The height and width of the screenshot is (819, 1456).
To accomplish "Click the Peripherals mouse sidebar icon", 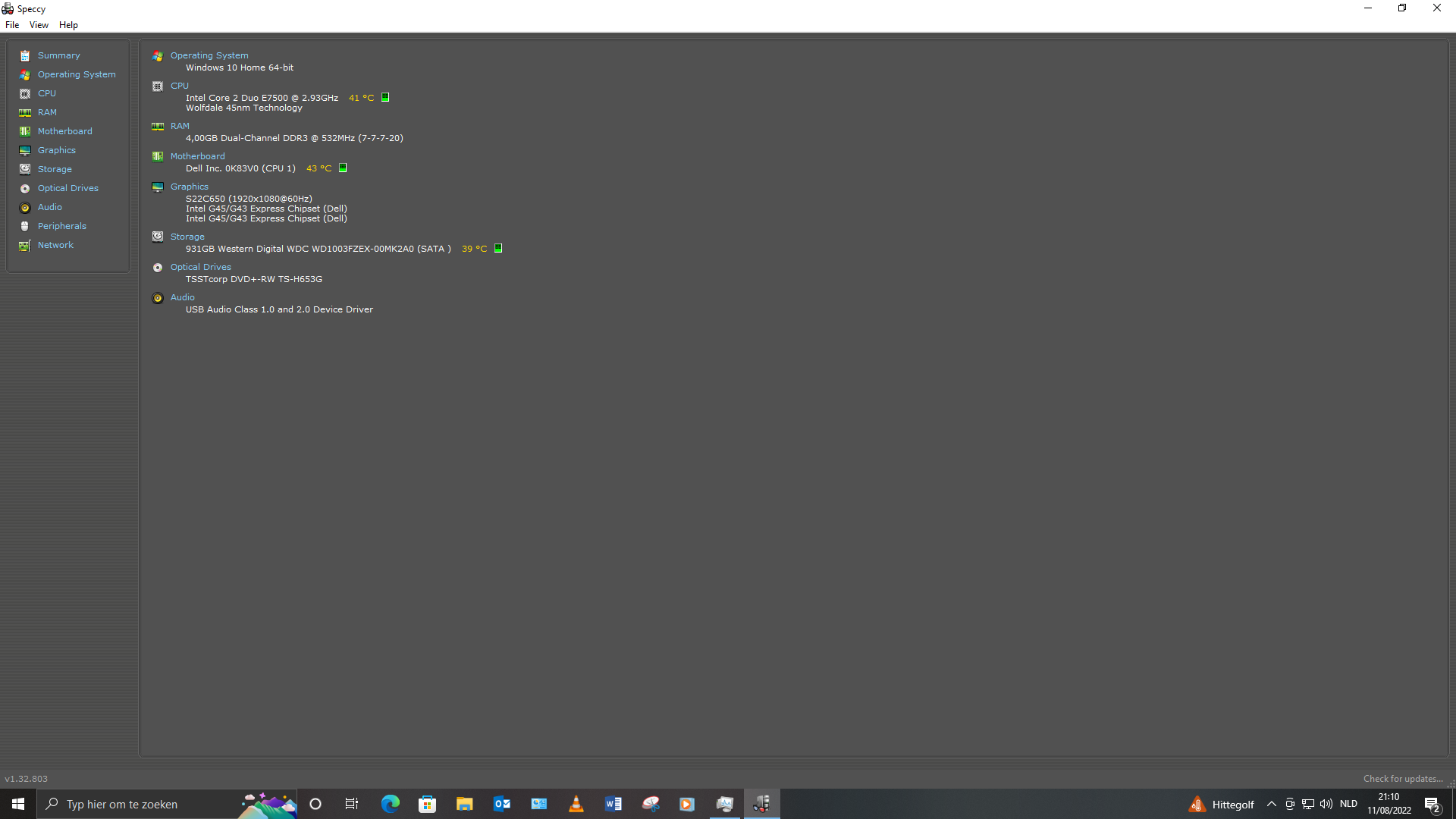I will click(25, 226).
